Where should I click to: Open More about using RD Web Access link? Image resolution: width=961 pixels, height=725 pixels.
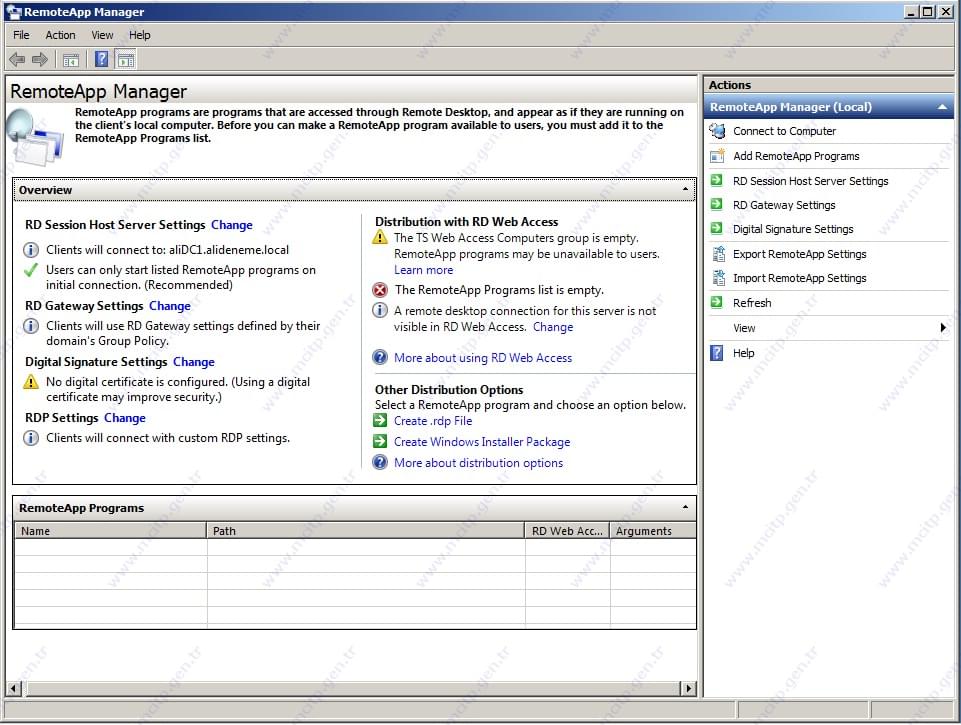(x=483, y=358)
